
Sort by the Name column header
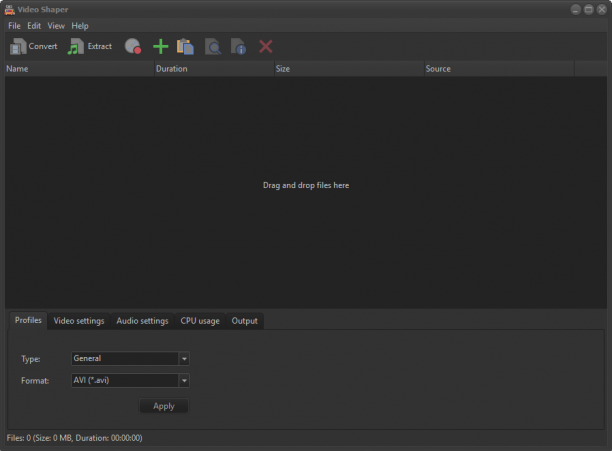(80, 69)
